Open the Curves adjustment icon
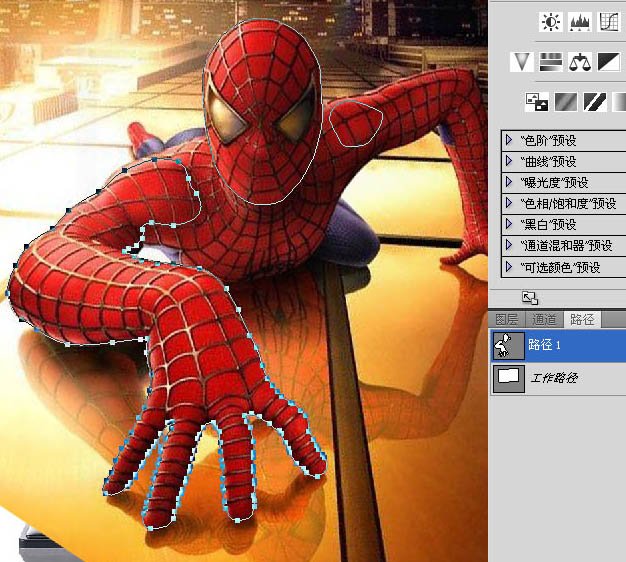The image size is (626, 562). [x=608, y=22]
